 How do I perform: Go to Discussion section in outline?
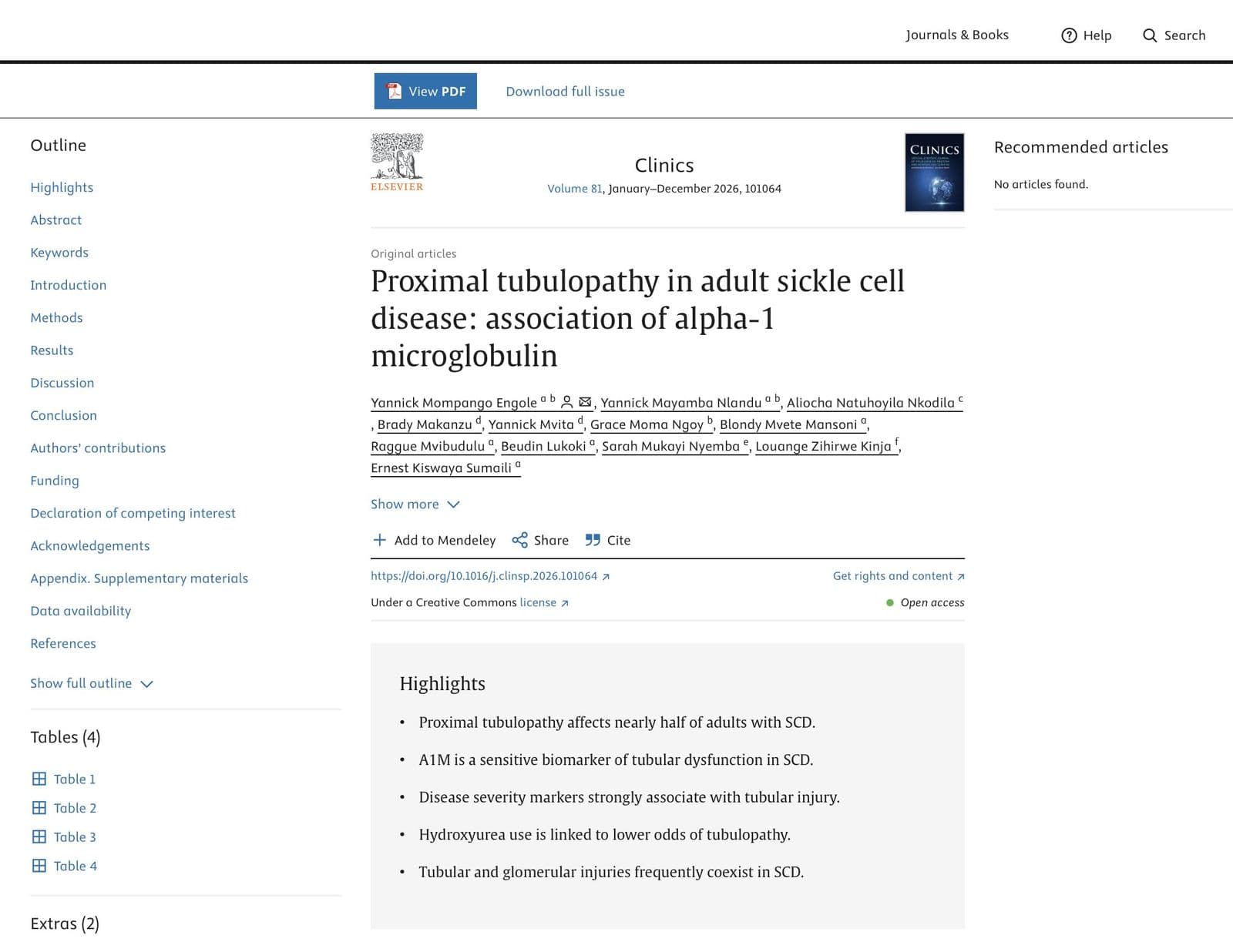62,383
